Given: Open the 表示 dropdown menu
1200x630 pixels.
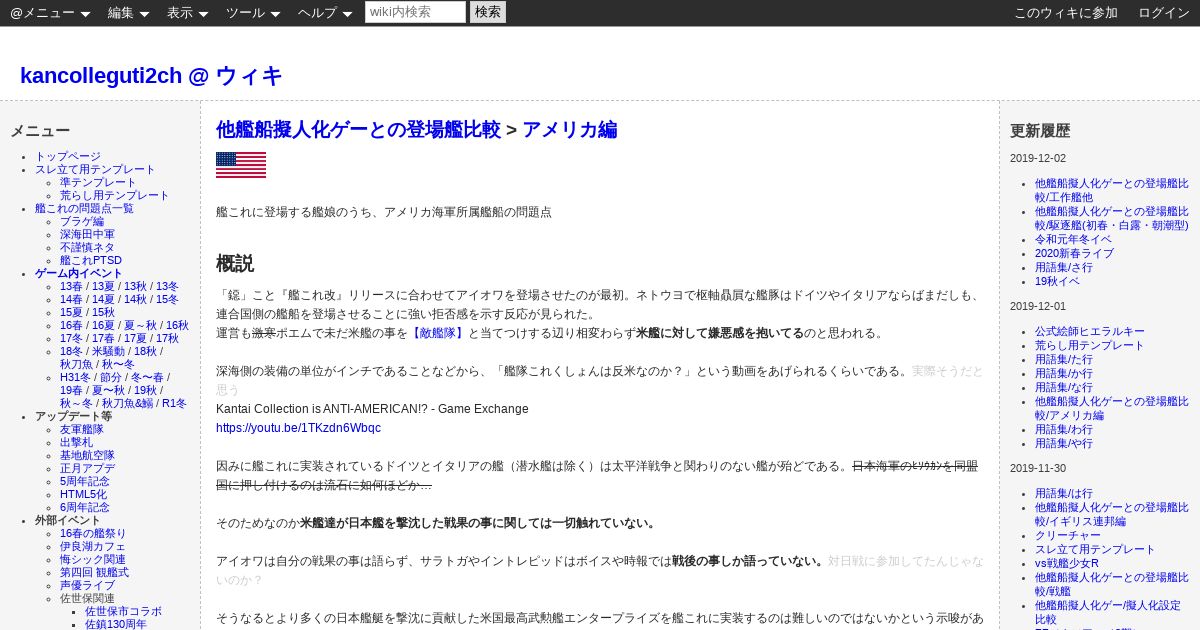Looking at the screenshot, I should pyautogui.click(x=187, y=13).
